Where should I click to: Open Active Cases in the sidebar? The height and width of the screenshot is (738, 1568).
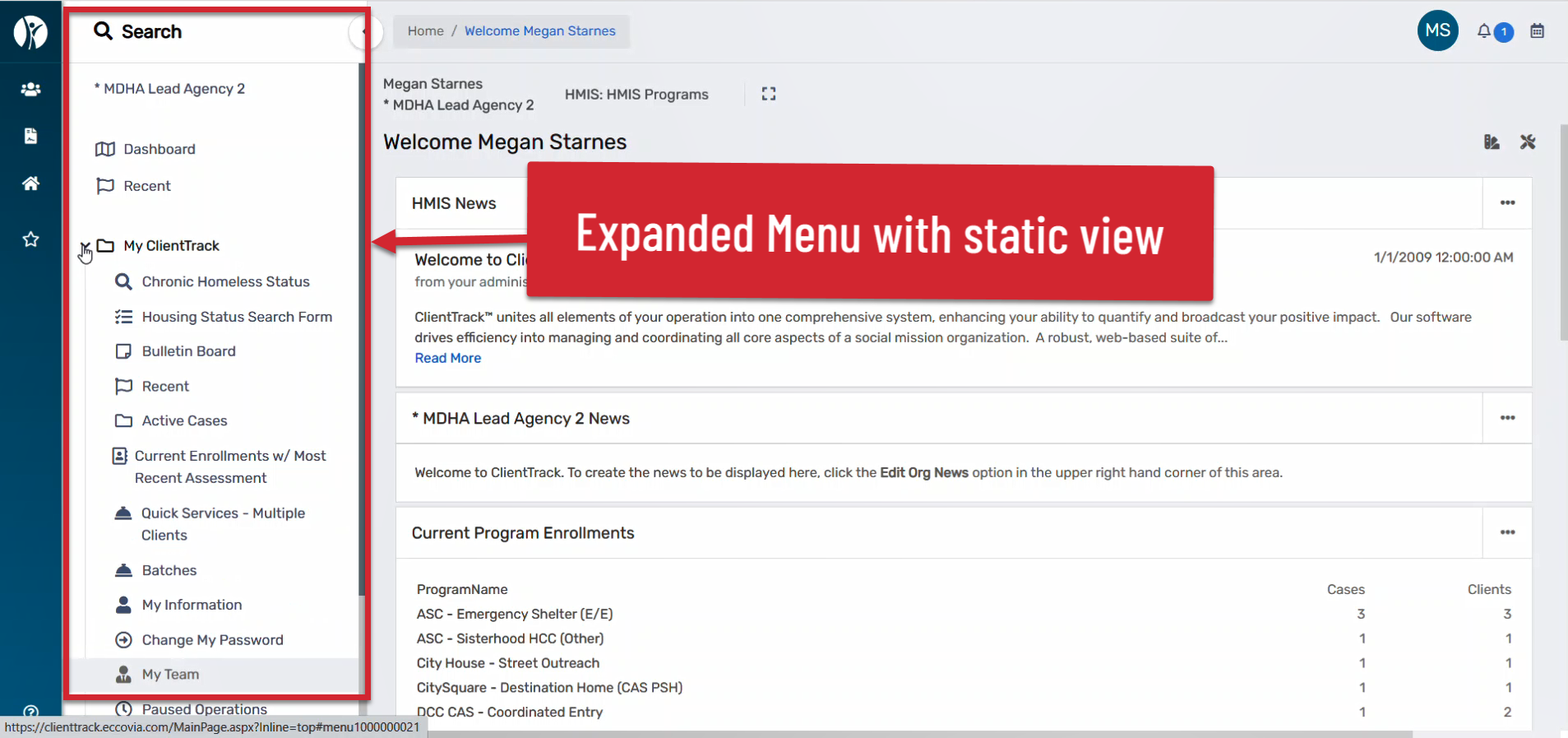point(184,420)
